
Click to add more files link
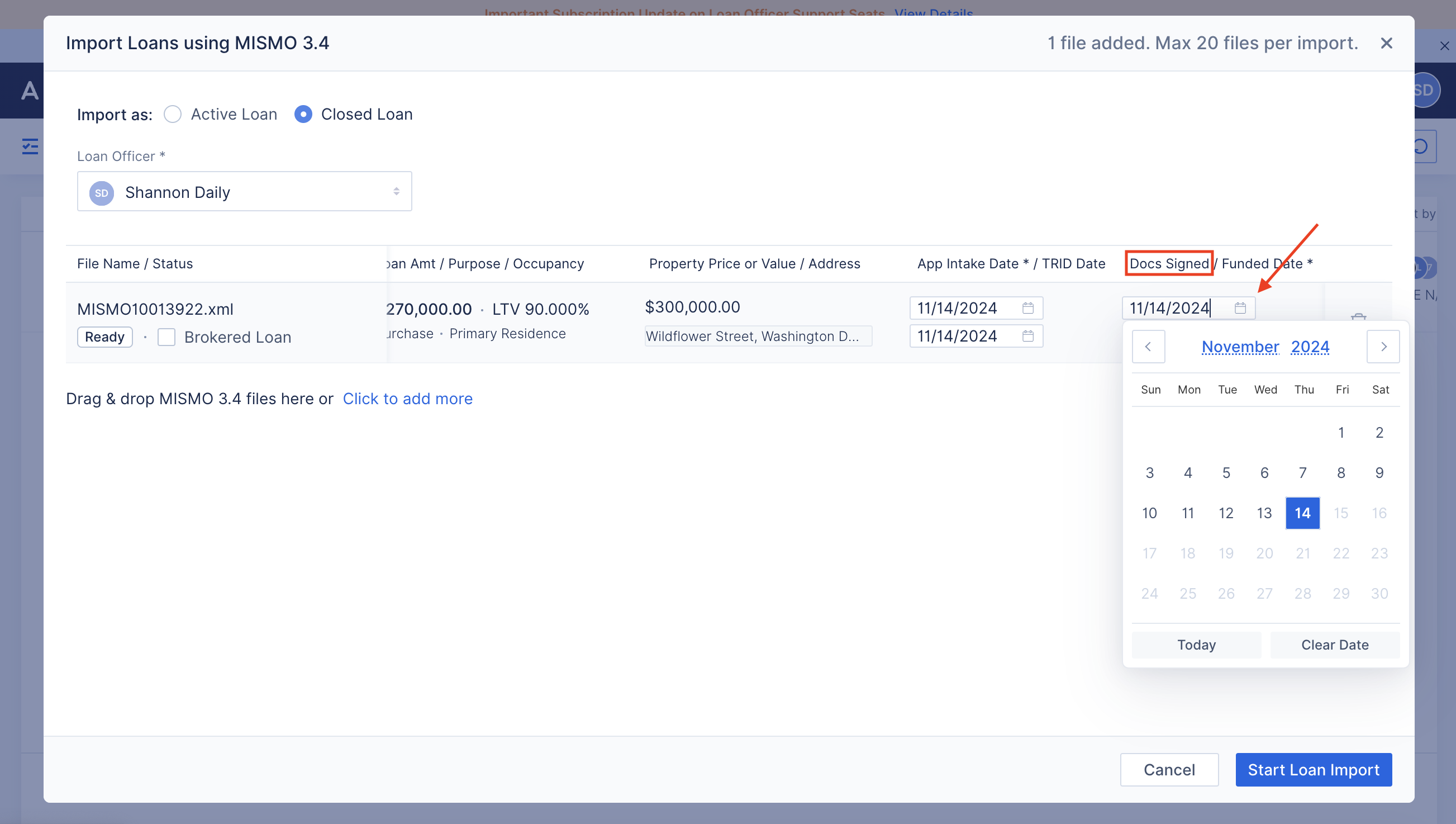[x=407, y=399]
